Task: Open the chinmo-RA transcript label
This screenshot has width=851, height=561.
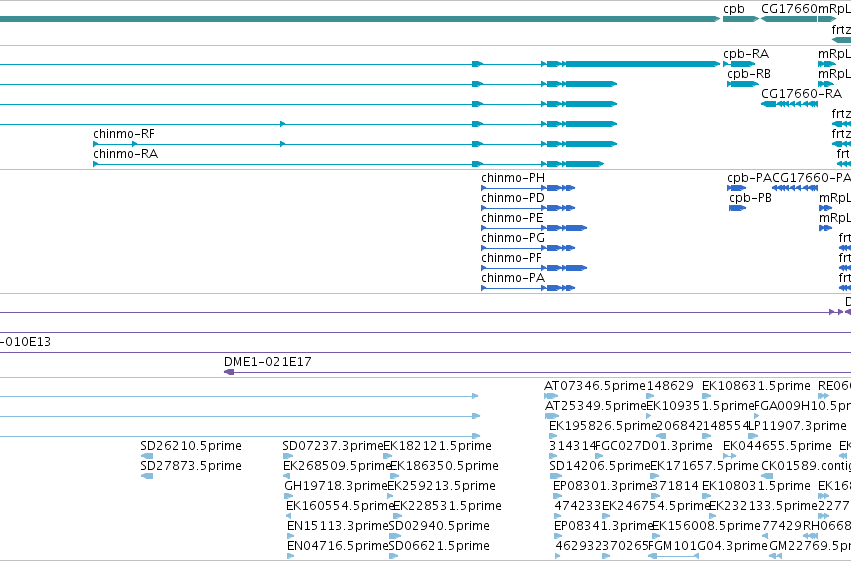Action: click(x=125, y=154)
